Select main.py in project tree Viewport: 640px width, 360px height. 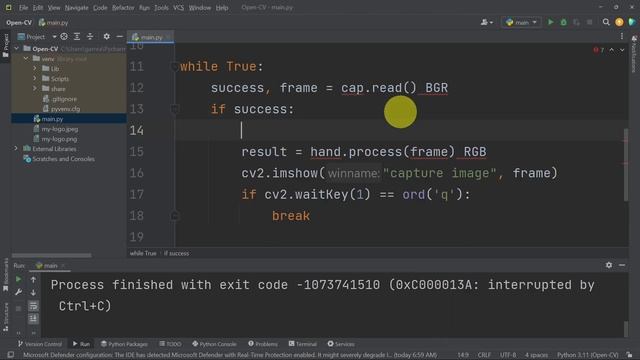(52, 119)
